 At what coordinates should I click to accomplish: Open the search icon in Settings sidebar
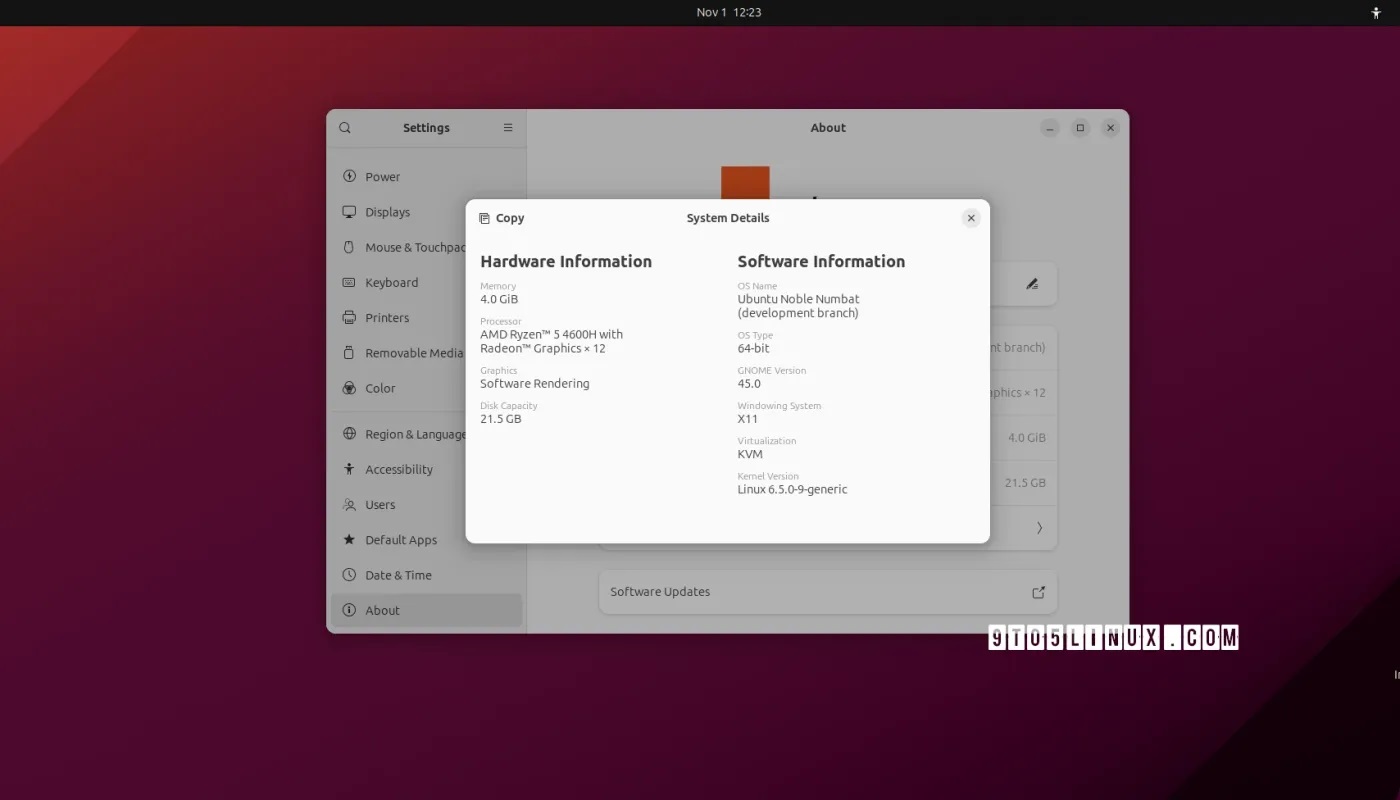(345, 128)
